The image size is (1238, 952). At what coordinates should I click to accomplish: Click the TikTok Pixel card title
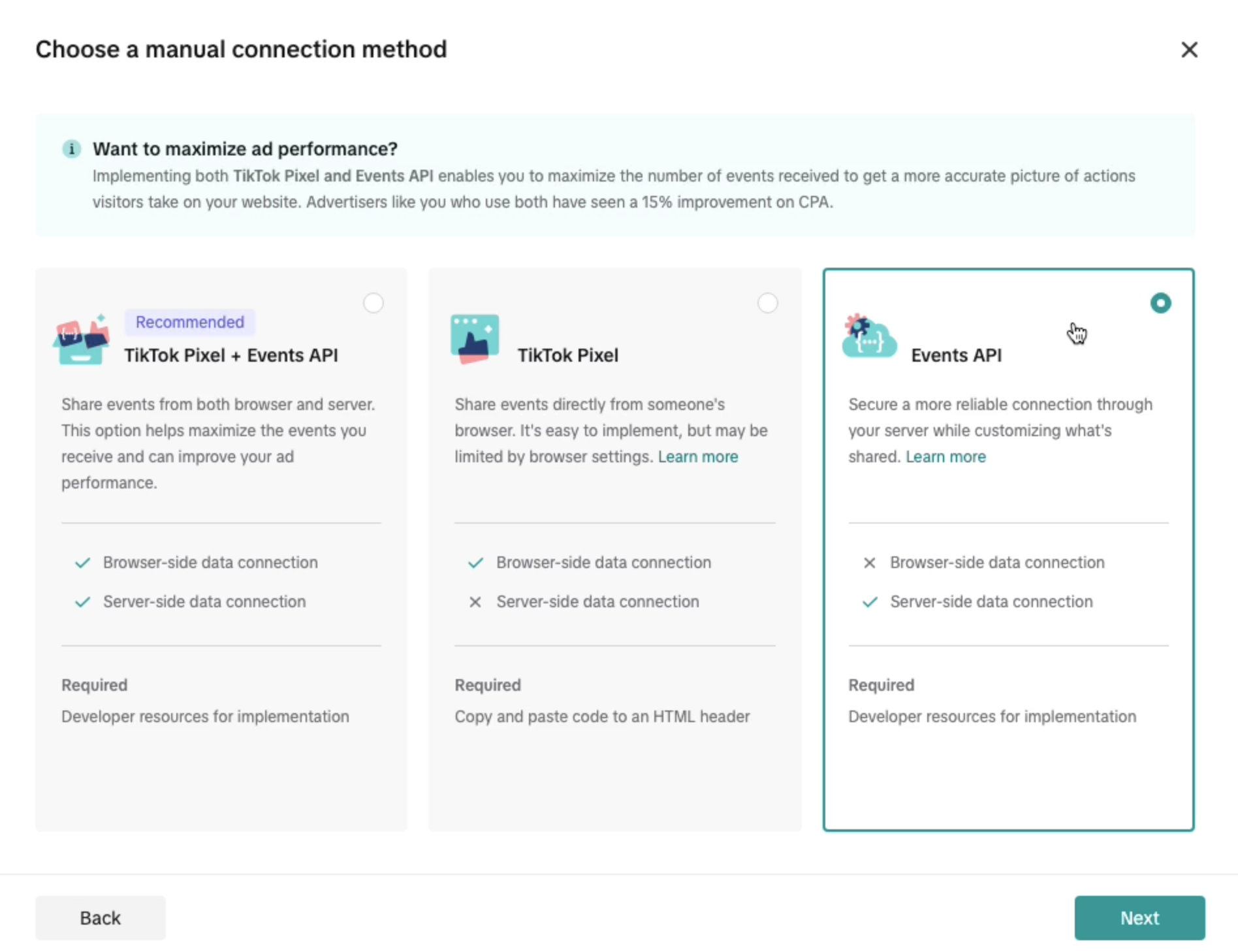click(567, 355)
